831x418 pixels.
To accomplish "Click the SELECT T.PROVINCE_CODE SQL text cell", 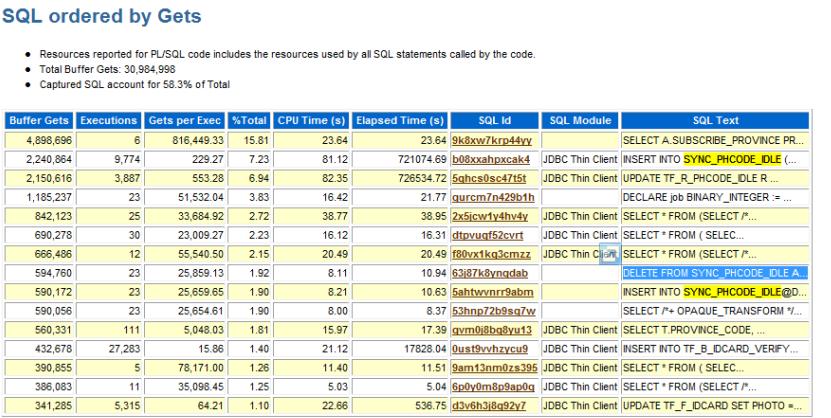I will click(715, 330).
